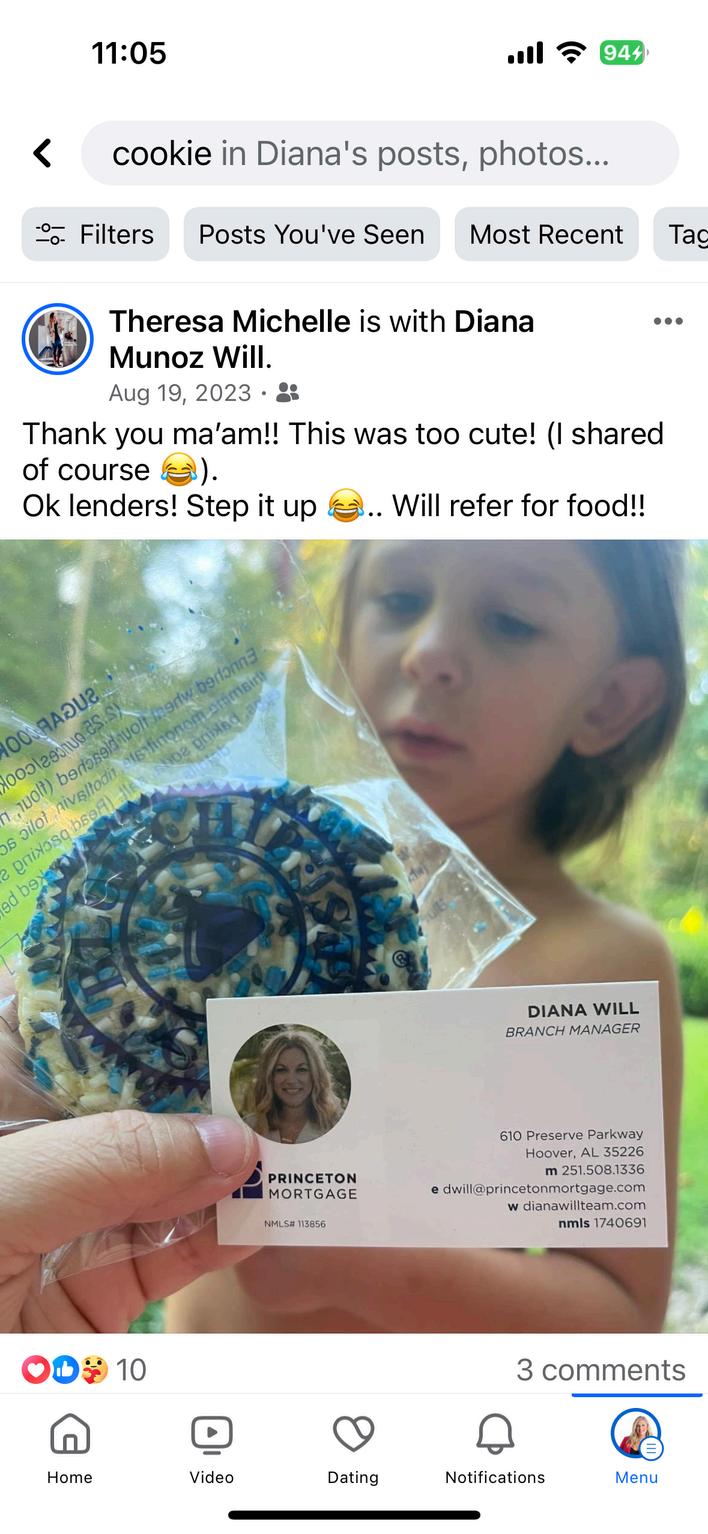The image size is (708, 1534).
Task: Tap the back arrow icon
Action: pos(42,153)
